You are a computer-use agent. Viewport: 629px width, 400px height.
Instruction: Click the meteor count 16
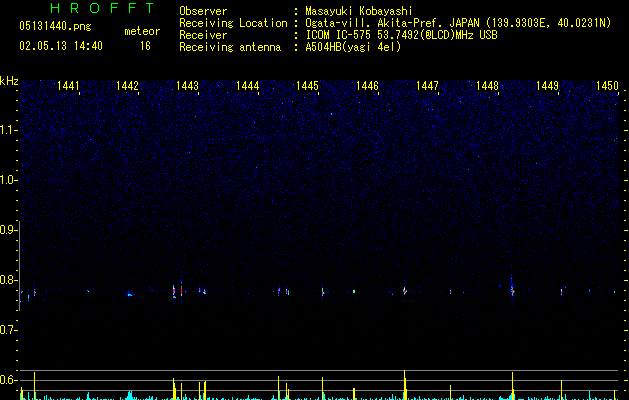pyautogui.click(x=145, y=46)
